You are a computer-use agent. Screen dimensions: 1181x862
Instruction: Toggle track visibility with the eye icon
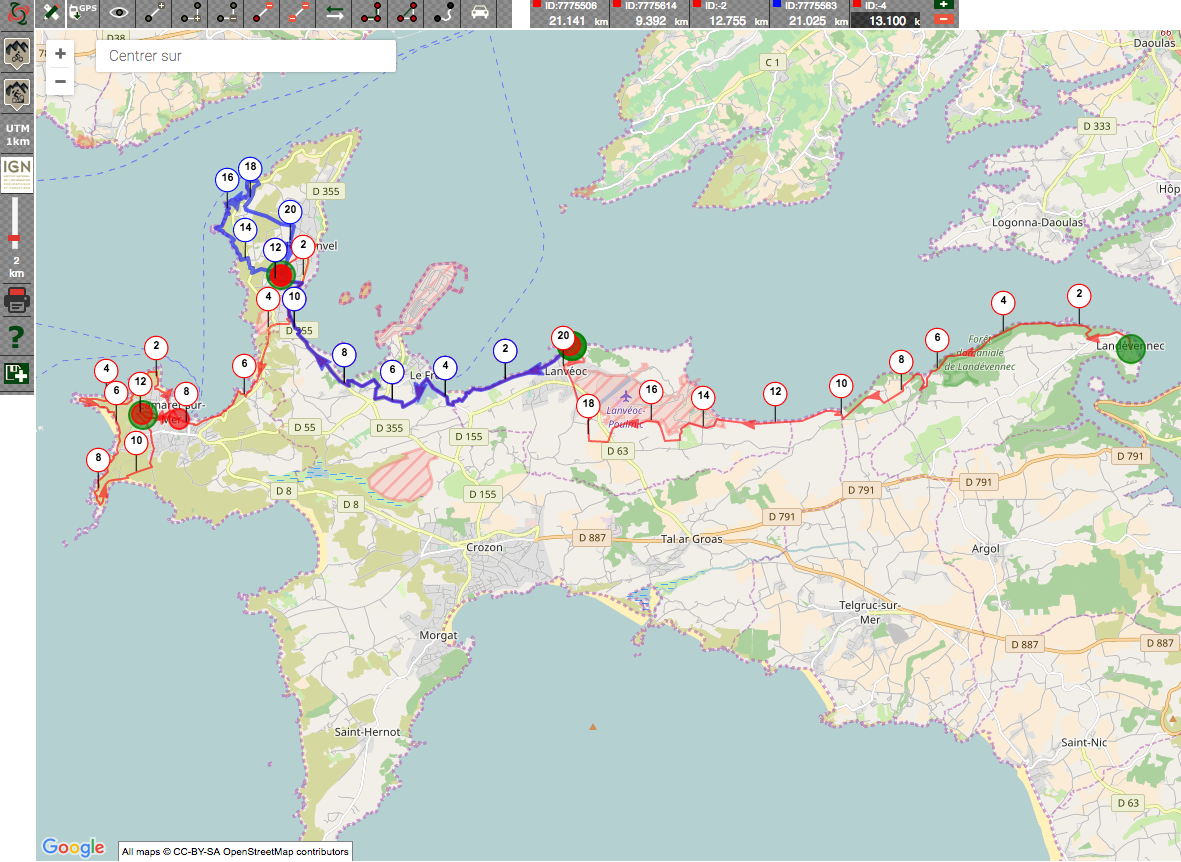point(119,12)
